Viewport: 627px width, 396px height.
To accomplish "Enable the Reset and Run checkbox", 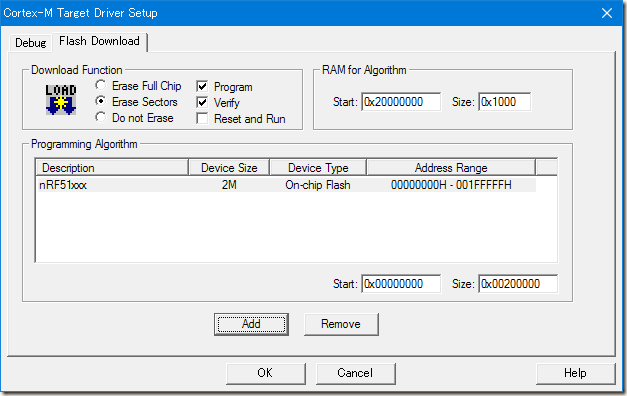I will coord(202,118).
